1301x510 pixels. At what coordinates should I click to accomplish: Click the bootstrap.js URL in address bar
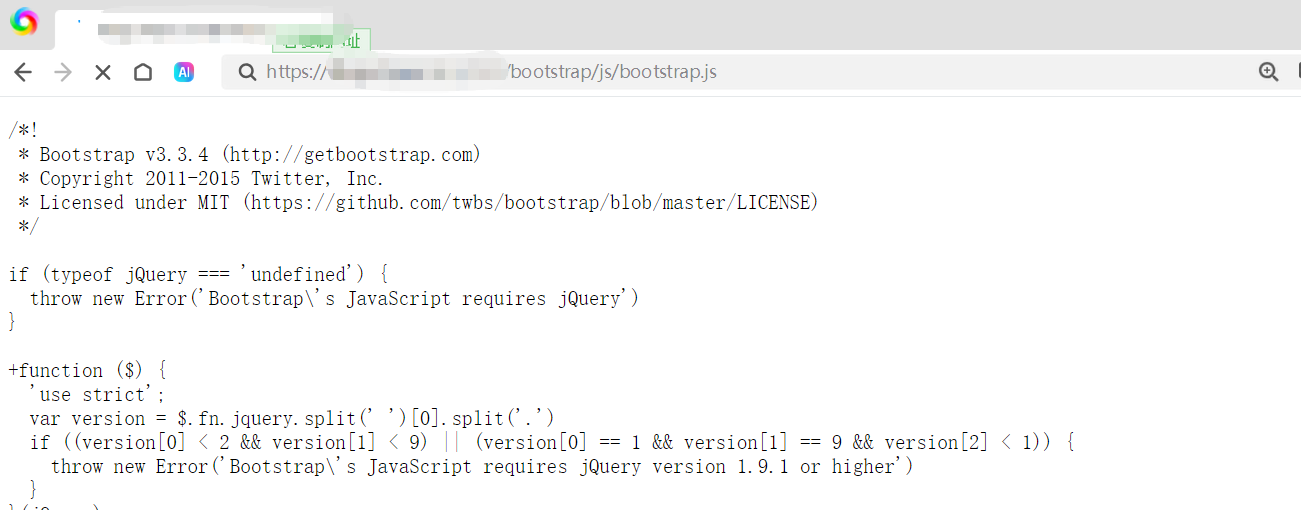pos(613,72)
